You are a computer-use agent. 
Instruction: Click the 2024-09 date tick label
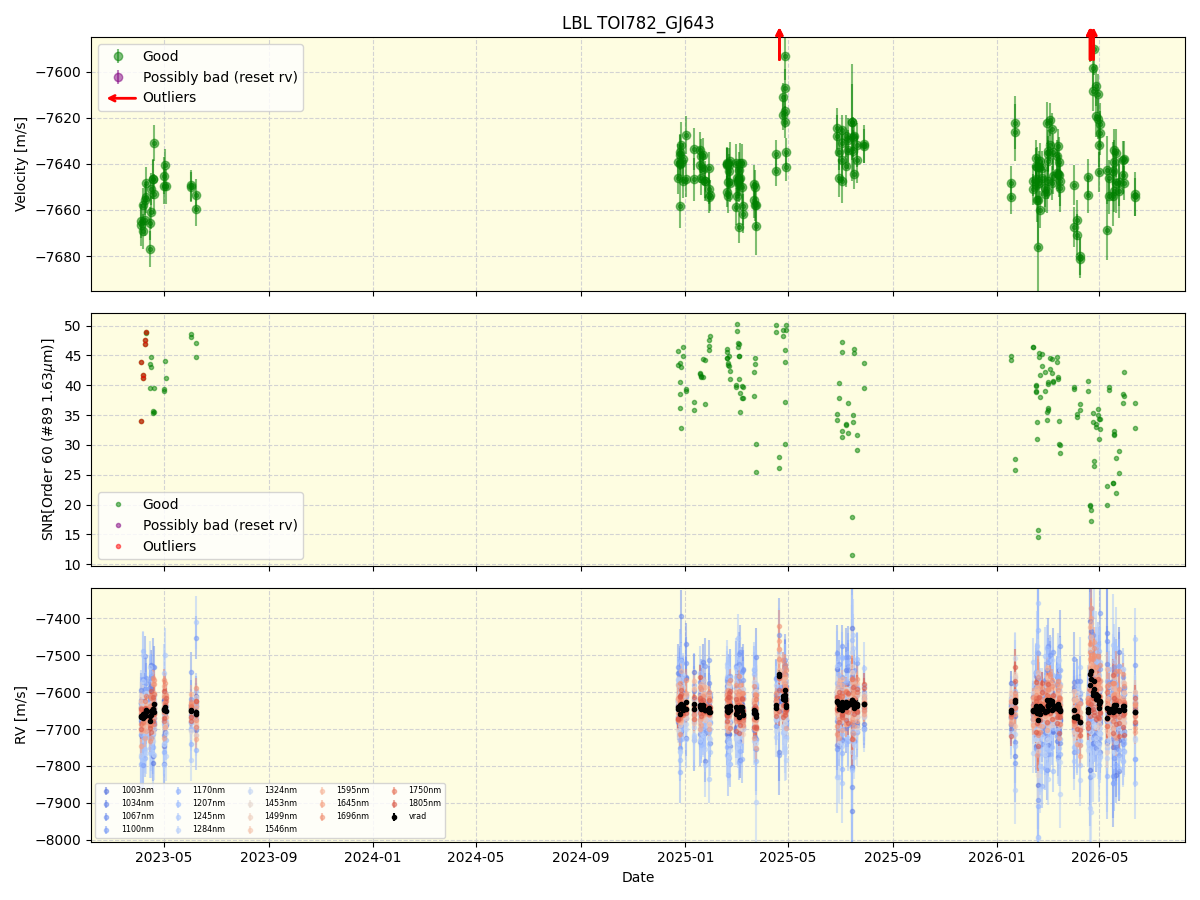581,857
